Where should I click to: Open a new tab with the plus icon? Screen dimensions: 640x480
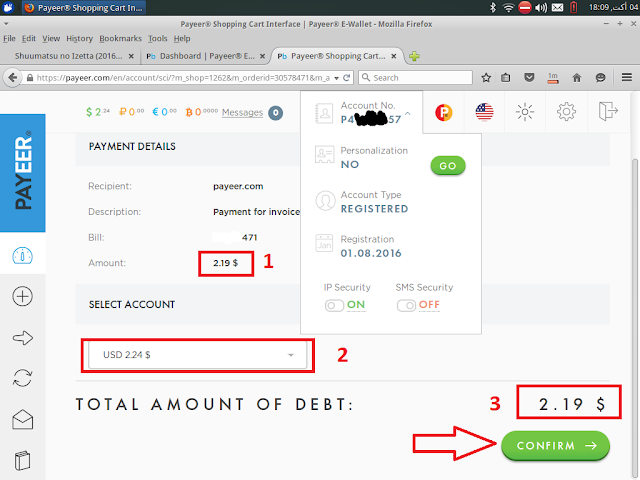click(x=414, y=56)
